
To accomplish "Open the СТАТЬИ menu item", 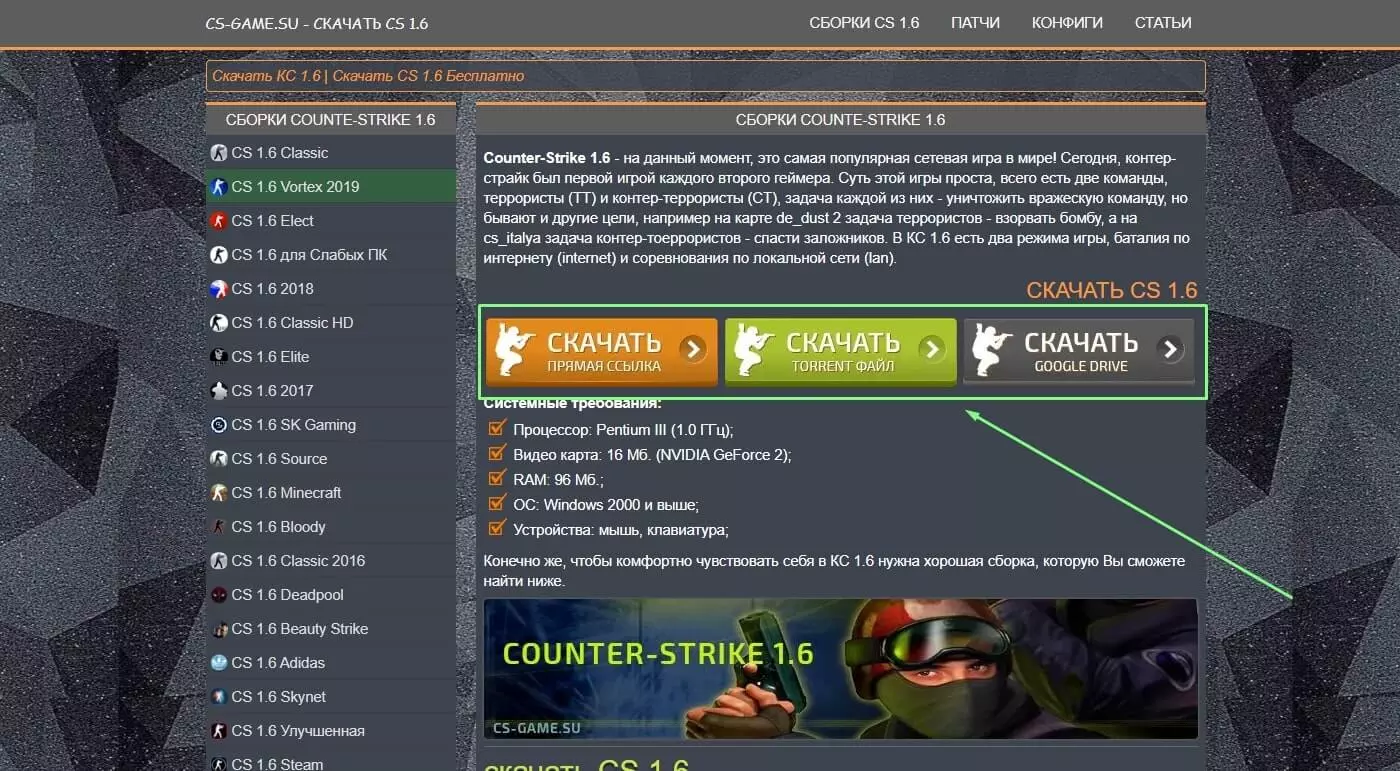I will [x=1163, y=22].
